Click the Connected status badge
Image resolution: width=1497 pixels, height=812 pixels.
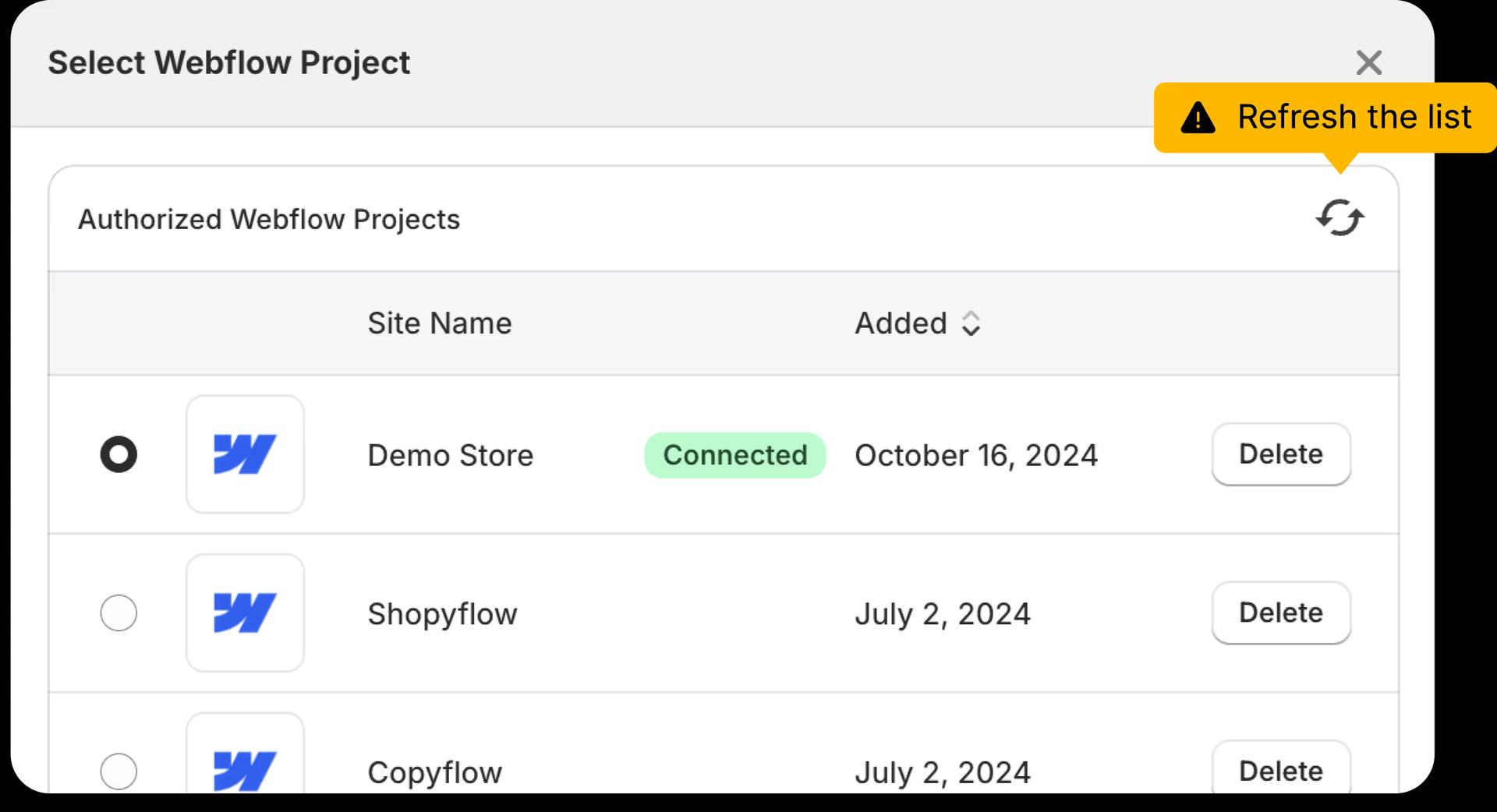tap(734, 455)
